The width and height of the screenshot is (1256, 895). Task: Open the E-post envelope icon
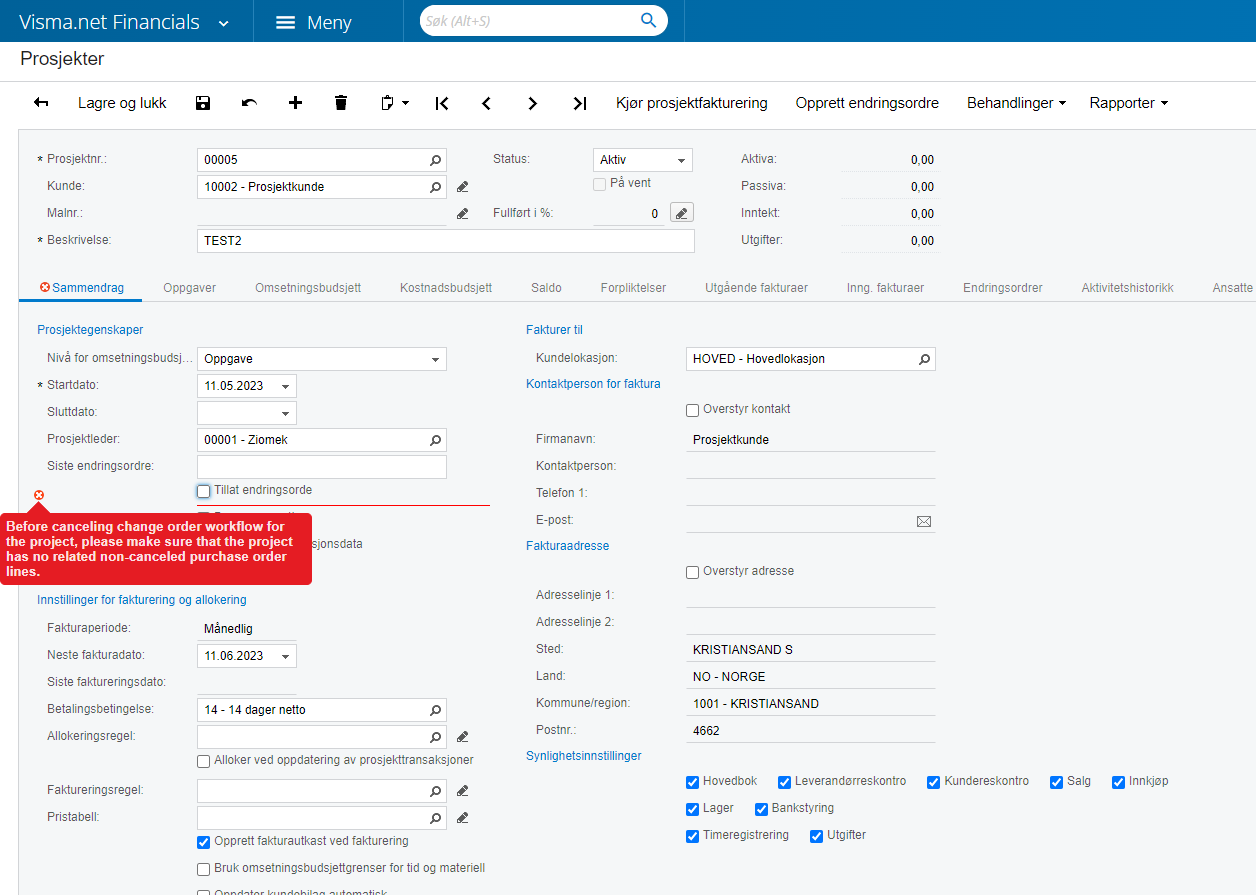[x=924, y=519]
